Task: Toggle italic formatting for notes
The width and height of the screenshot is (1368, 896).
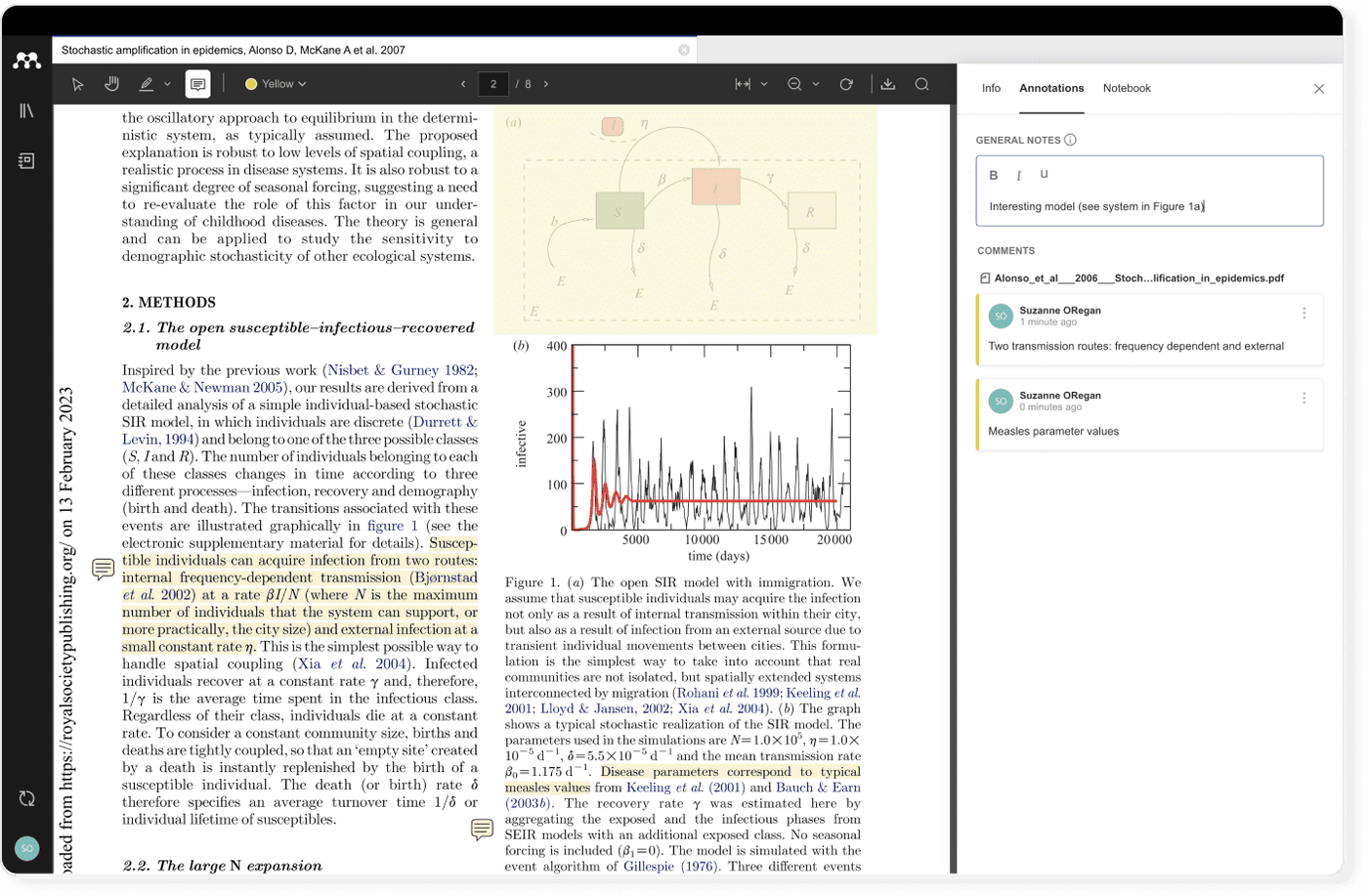Action: click(x=1017, y=175)
